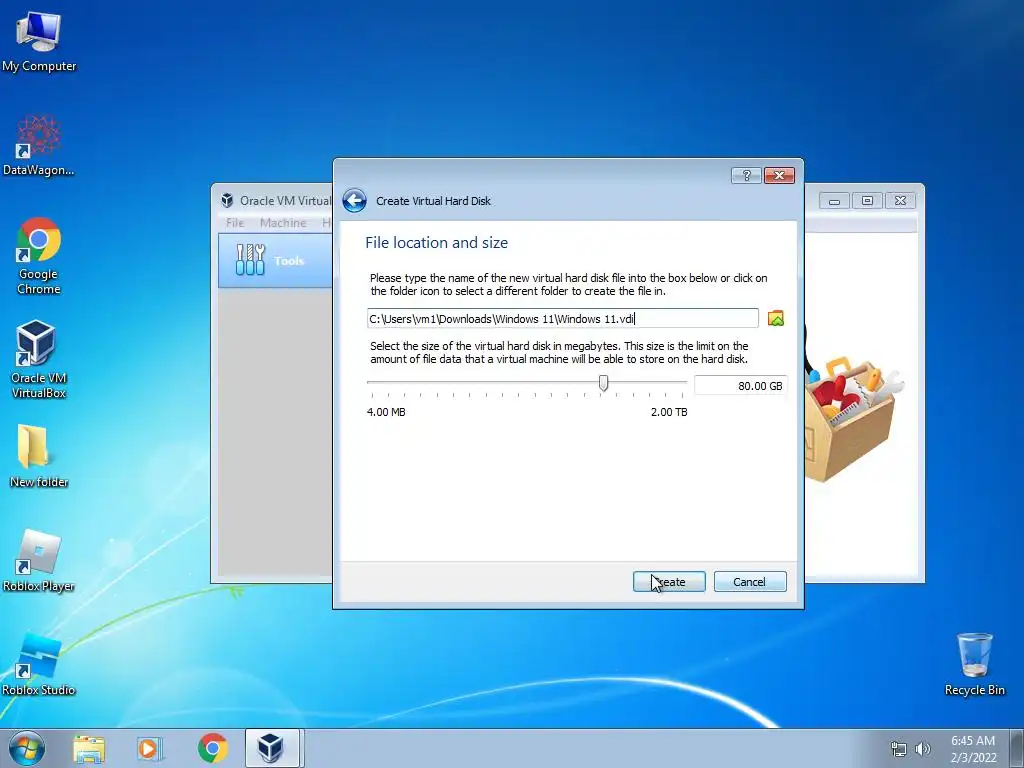Minimize the VirtualBox Manager window
This screenshot has width=1024, height=768.
click(834, 200)
